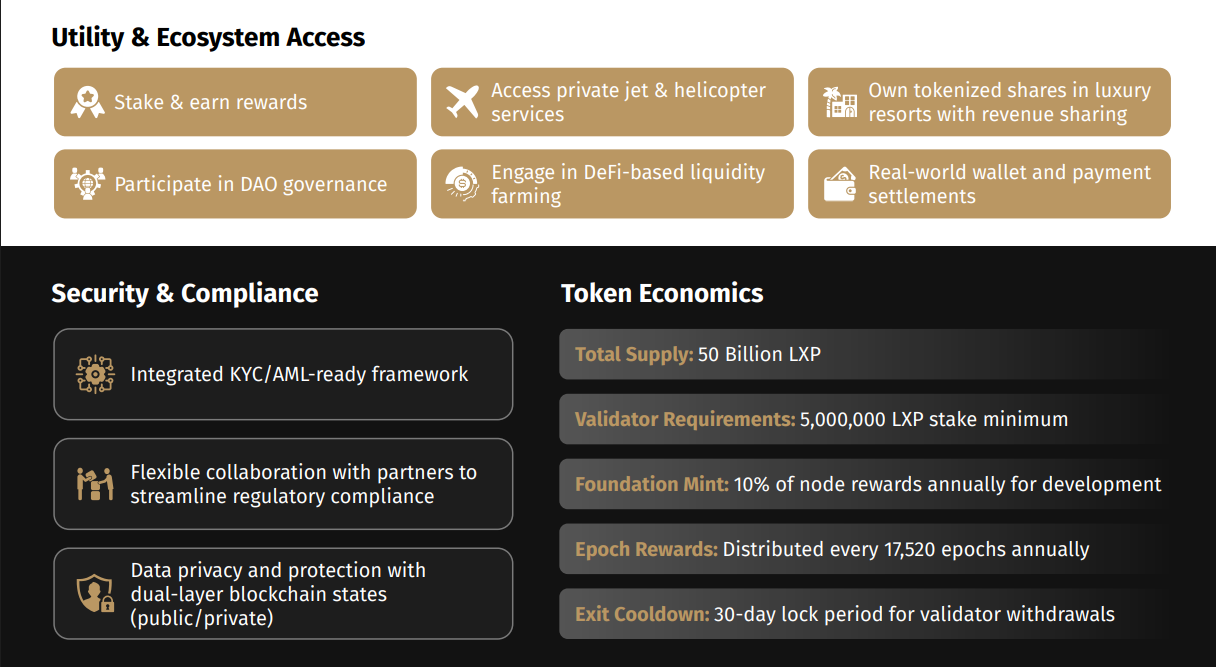
Task: Click the award ribbon staking icon
Action: pyautogui.click(x=88, y=102)
